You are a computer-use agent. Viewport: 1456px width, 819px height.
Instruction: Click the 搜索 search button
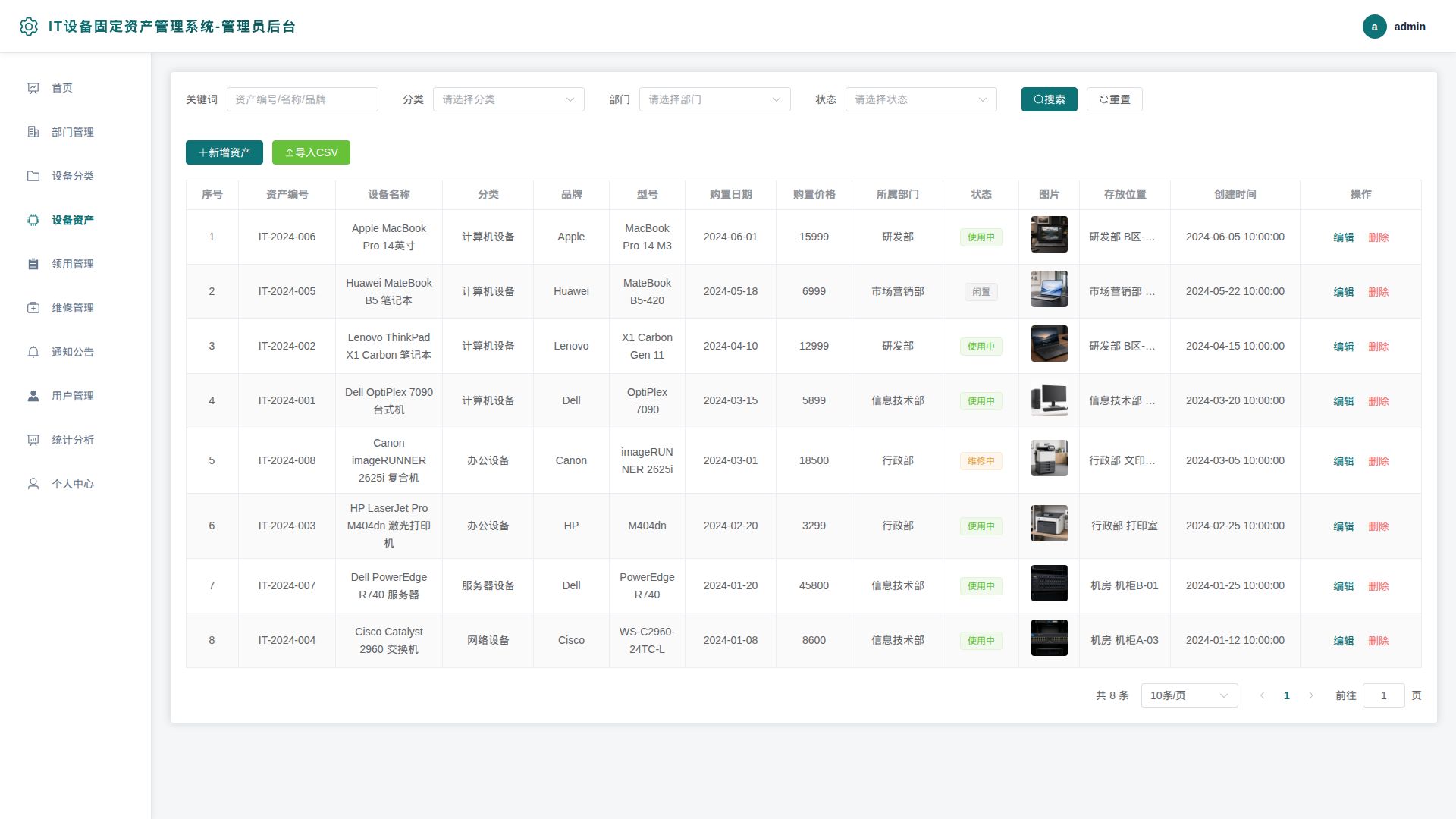pyautogui.click(x=1050, y=99)
